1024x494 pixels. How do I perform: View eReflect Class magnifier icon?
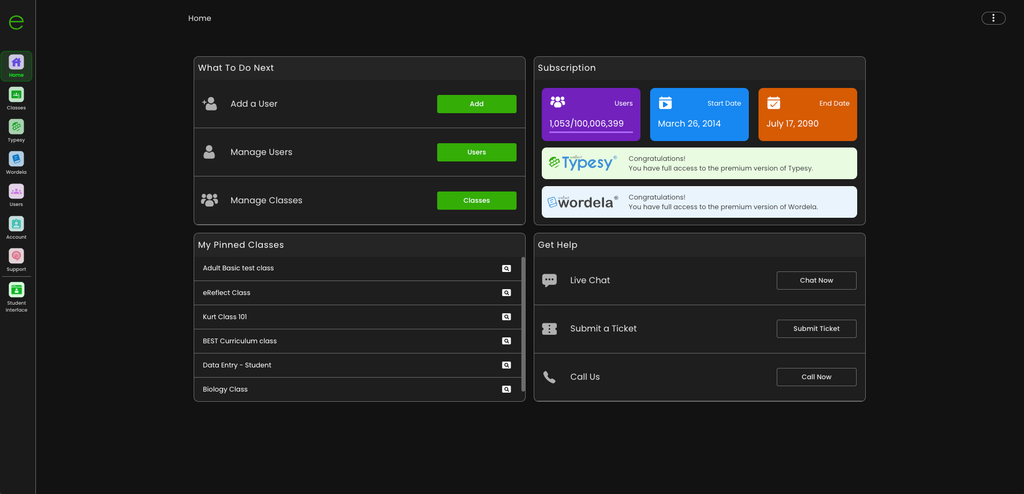pos(506,293)
